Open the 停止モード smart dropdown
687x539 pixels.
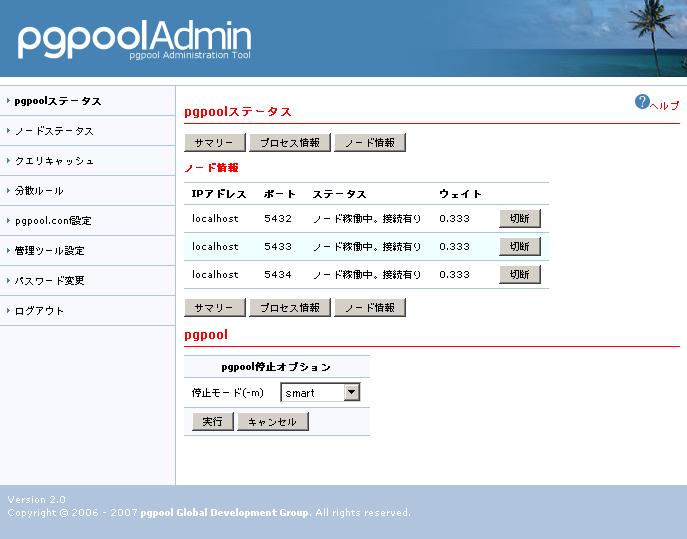pos(320,393)
